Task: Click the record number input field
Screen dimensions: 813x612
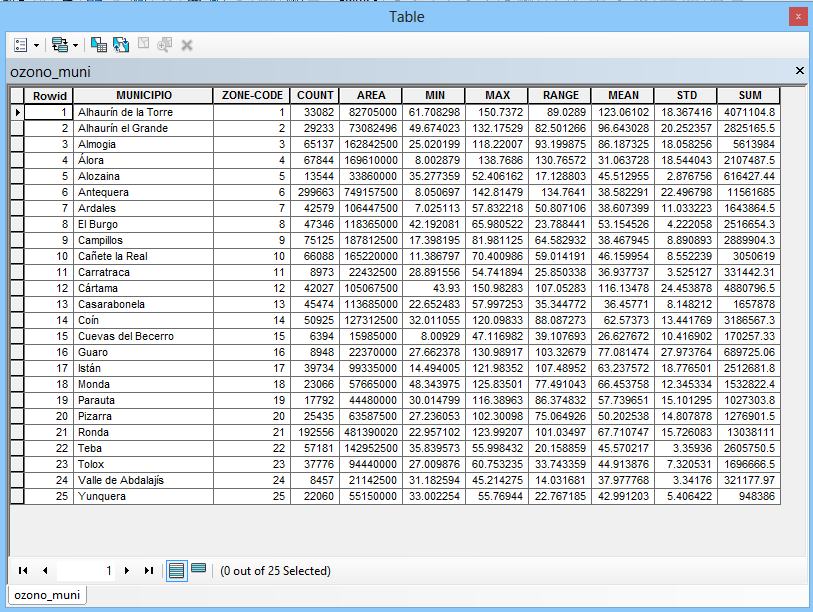Action: point(87,571)
